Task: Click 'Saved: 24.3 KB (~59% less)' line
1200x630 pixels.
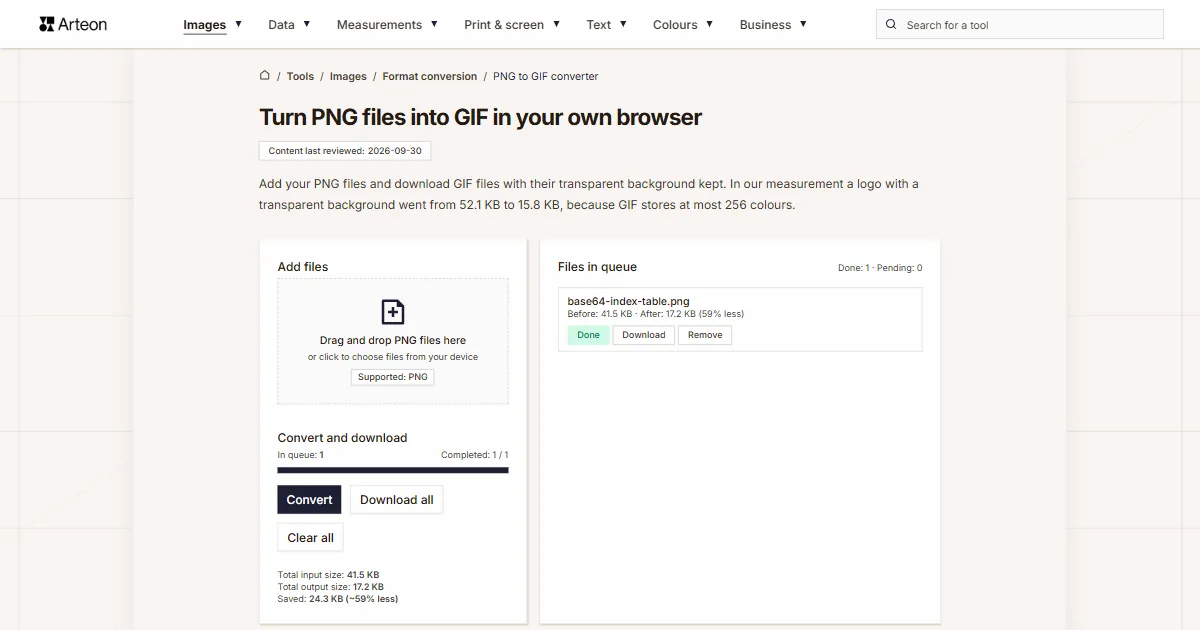Action: 338,599
